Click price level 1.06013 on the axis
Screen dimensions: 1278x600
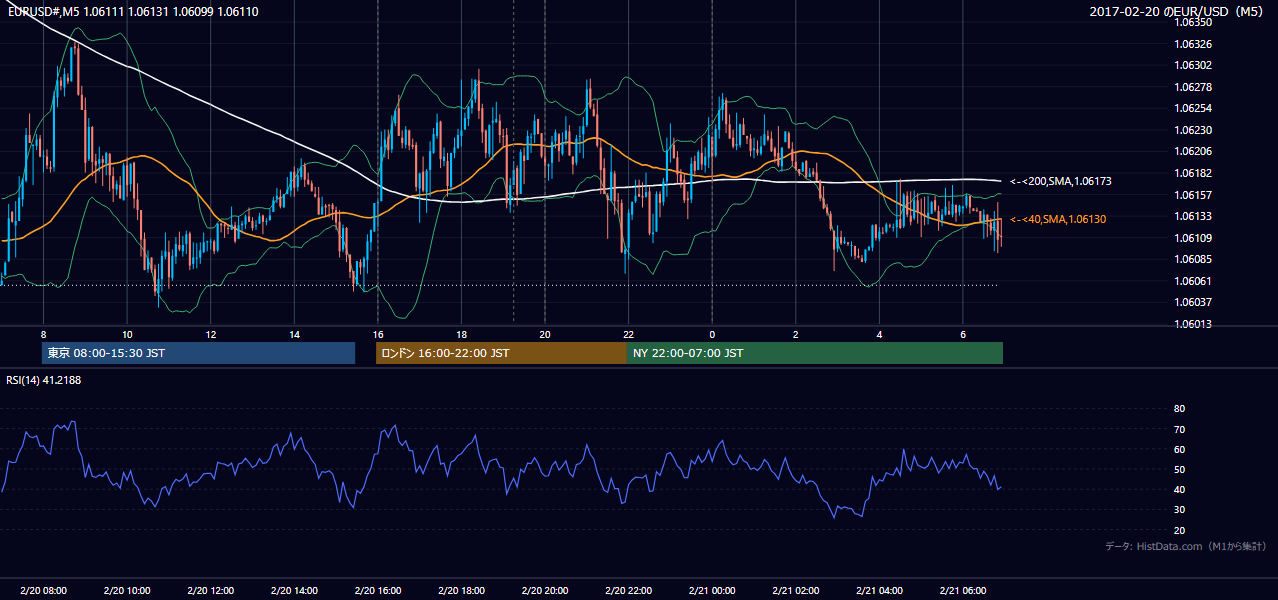pyautogui.click(x=1193, y=324)
